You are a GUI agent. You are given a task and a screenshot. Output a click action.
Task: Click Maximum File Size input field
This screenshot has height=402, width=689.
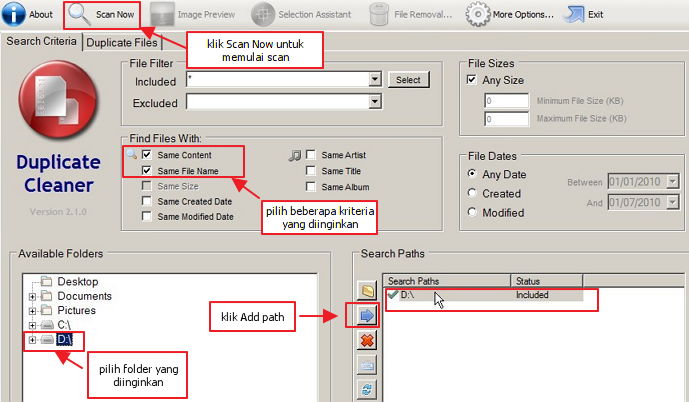[x=507, y=119]
